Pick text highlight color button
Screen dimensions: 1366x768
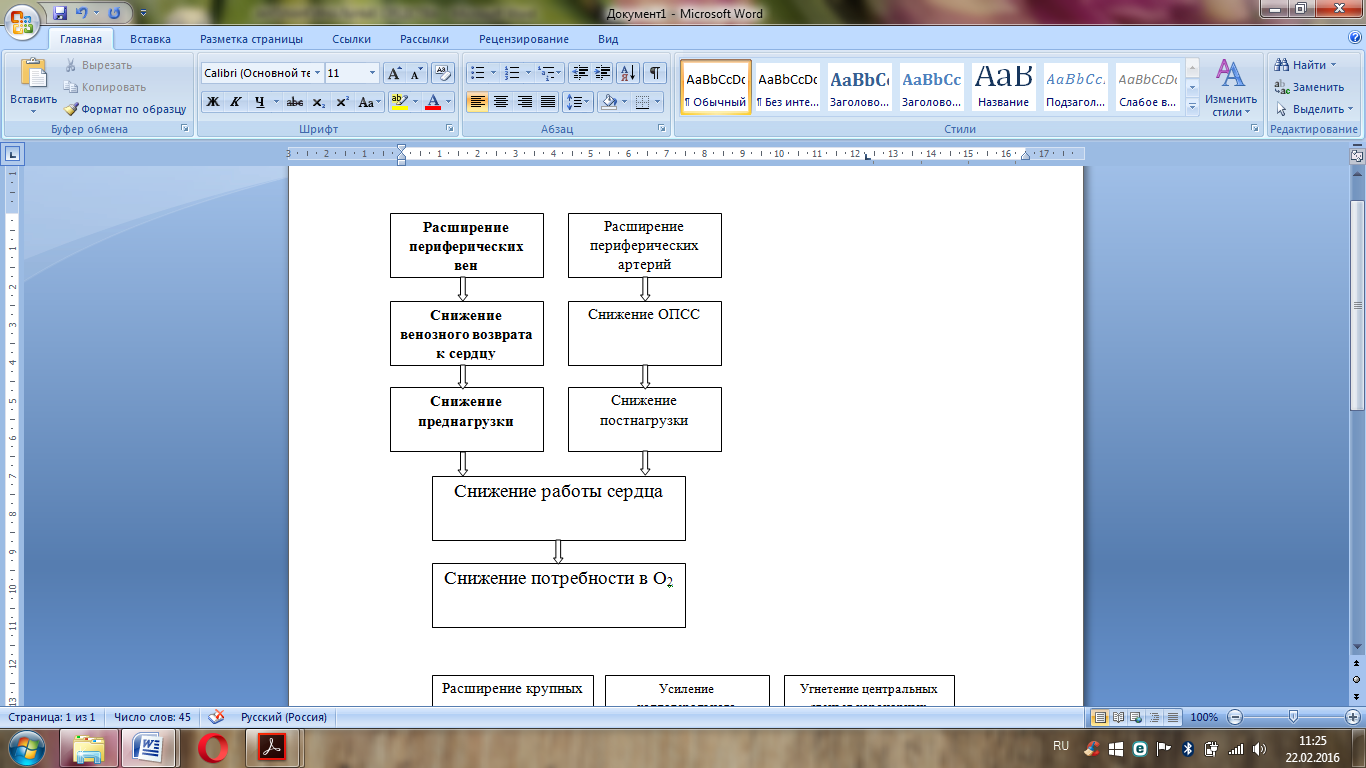click(400, 102)
